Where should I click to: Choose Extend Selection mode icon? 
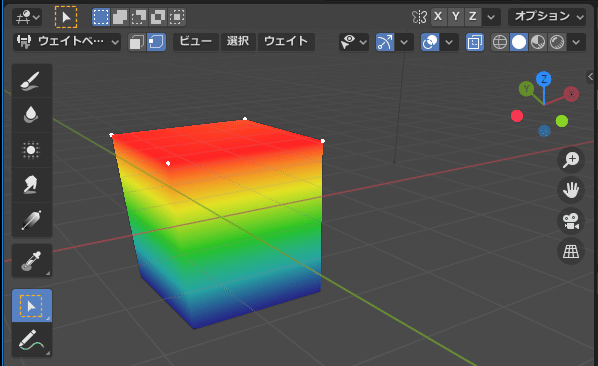click(x=120, y=17)
